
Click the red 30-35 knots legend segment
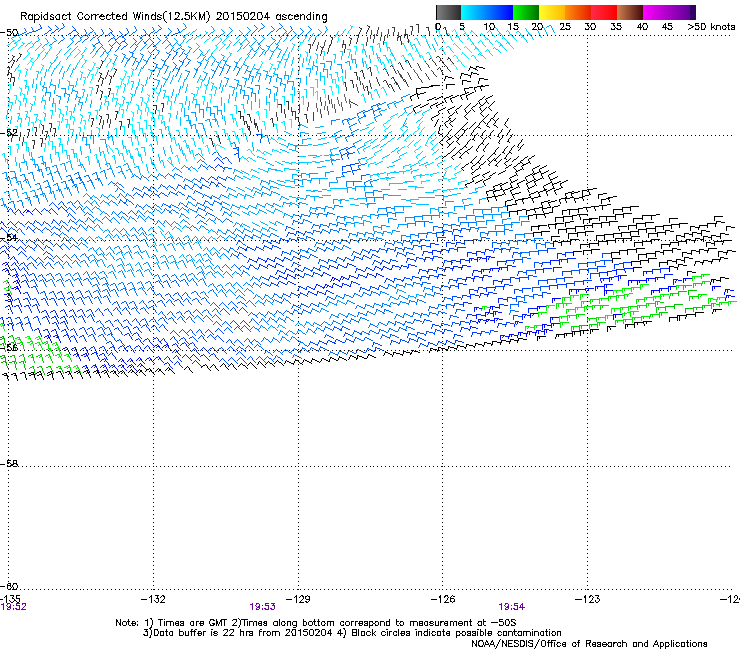604,12
